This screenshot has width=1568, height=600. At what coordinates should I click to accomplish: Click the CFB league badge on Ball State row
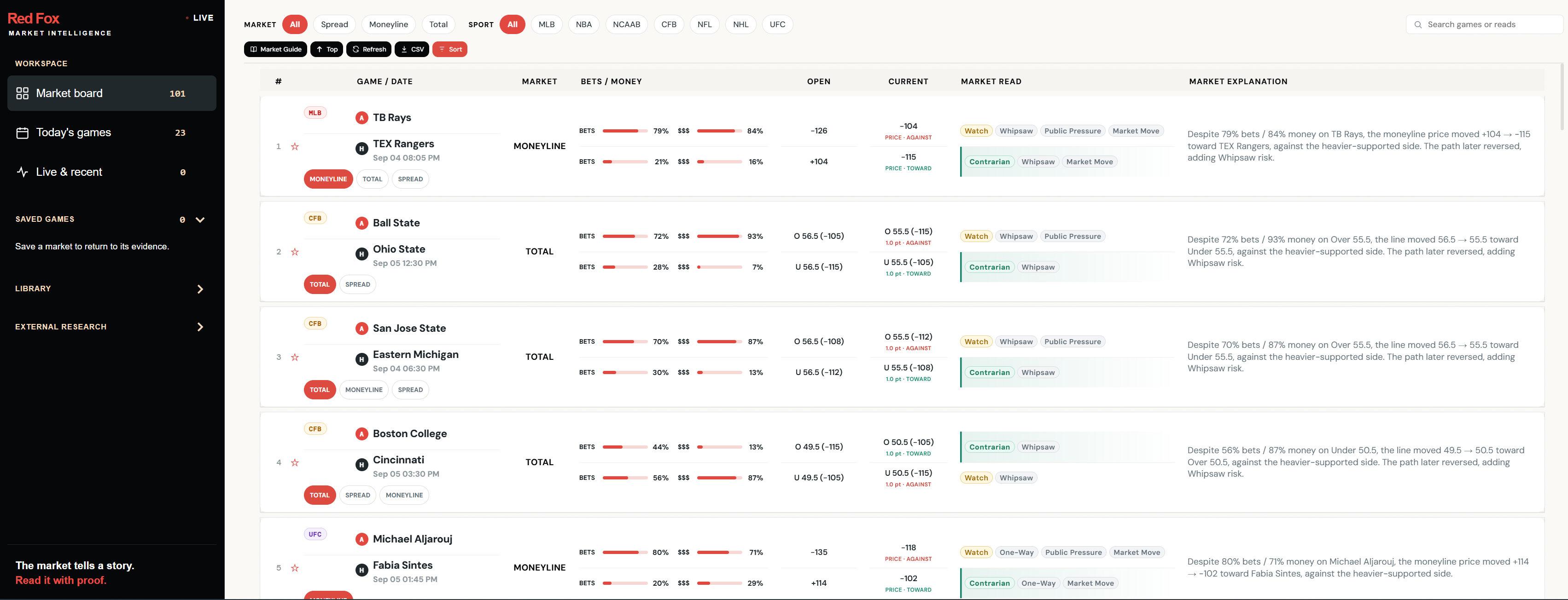[315, 218]
